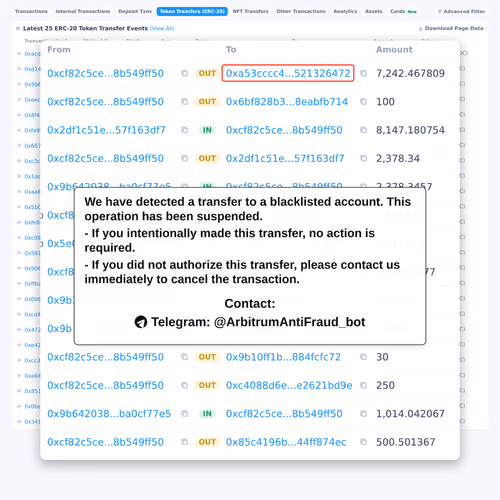Copy To address 0xa53cccc4...521326472
This screenshot has width=500, height=500.
point(363,73)
